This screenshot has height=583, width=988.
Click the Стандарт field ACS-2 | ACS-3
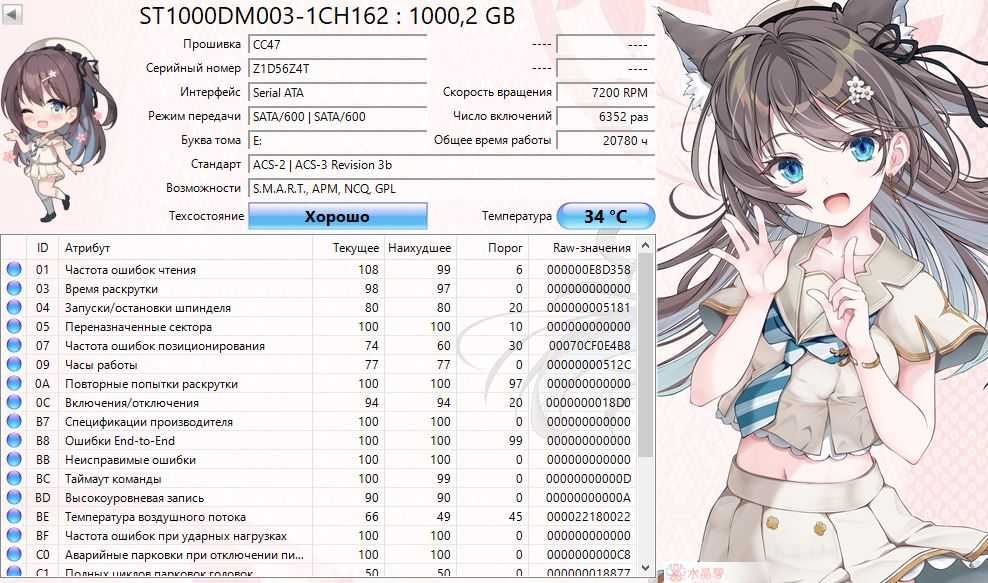click(x=451, y=165)
